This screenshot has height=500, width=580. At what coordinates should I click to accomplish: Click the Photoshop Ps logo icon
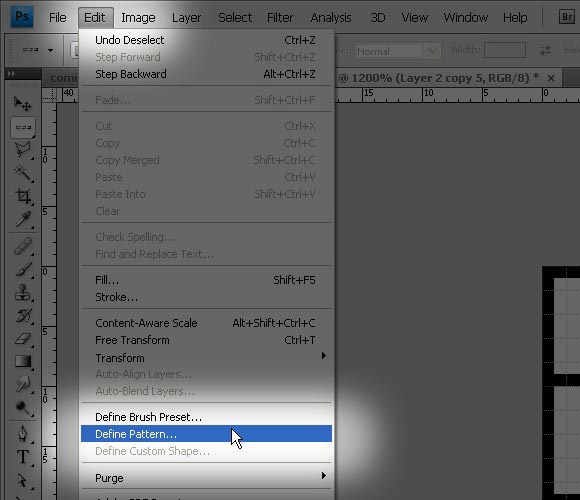(x=22, y=17)
